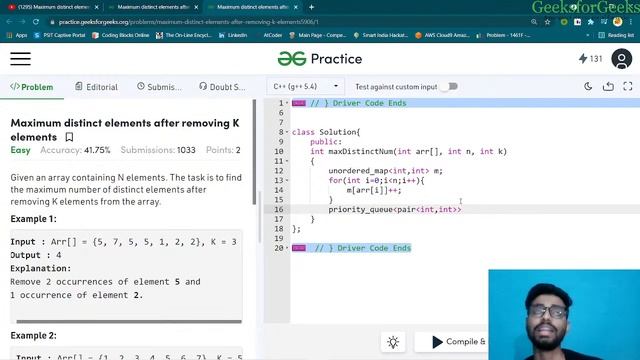Go forward in browser history
This screenshot has height=360, width=640.
coord(22,22)
